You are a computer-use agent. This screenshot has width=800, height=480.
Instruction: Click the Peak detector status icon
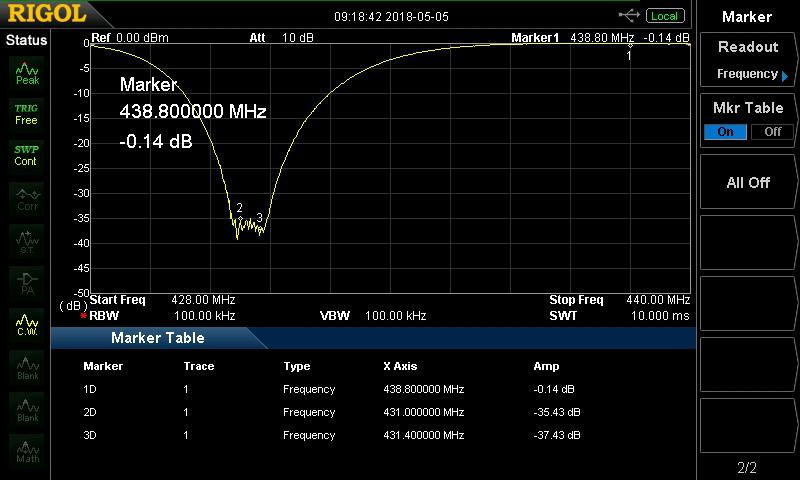coord(27,72)
